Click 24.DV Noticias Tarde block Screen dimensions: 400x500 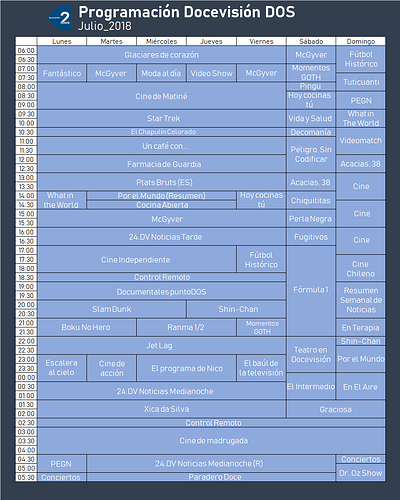(x=161, y=237)
